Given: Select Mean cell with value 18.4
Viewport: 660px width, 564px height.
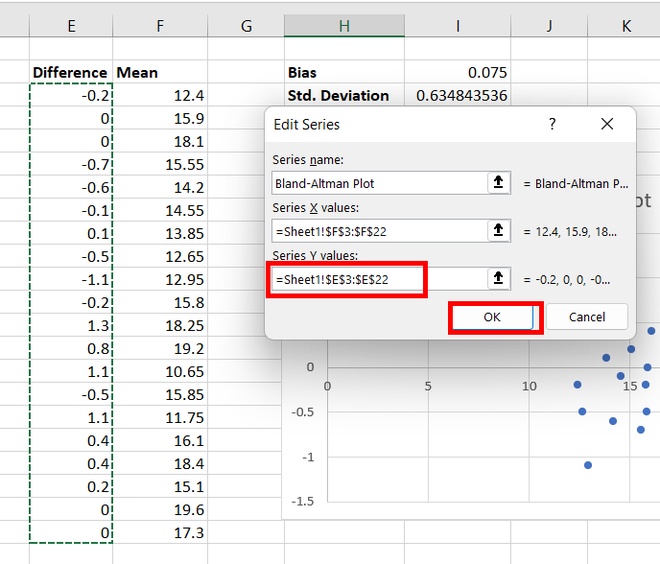Looking at the screenshot, I should tap(160, 463).
